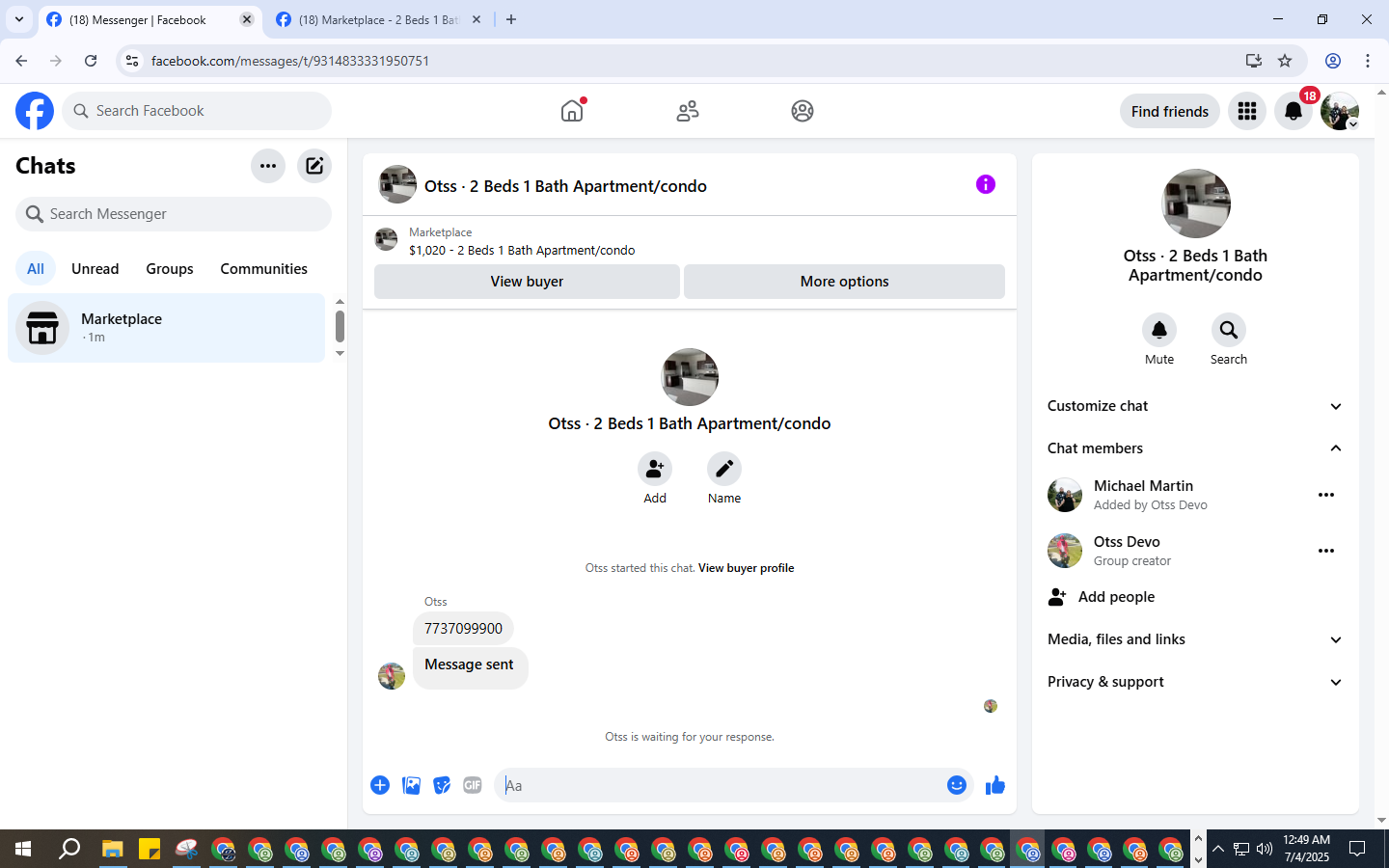This screenshot has width=1389, height=868.
Task: Open conversation information purple icon
Action: [x=985, y=184]
